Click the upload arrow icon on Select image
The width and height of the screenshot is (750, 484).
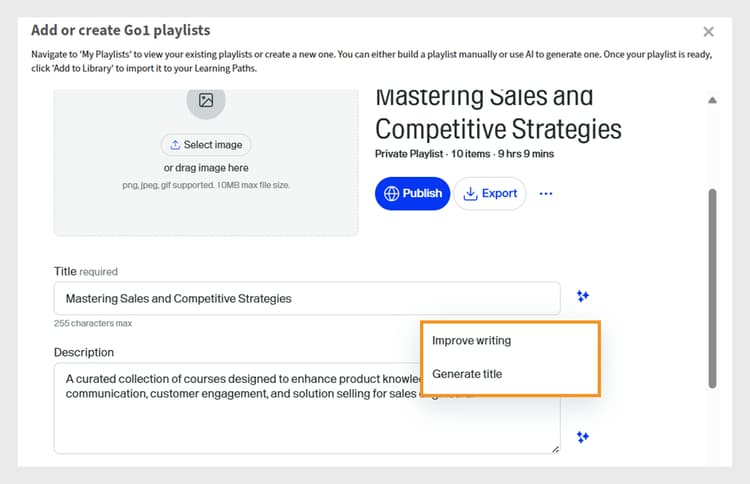(176, 145)
